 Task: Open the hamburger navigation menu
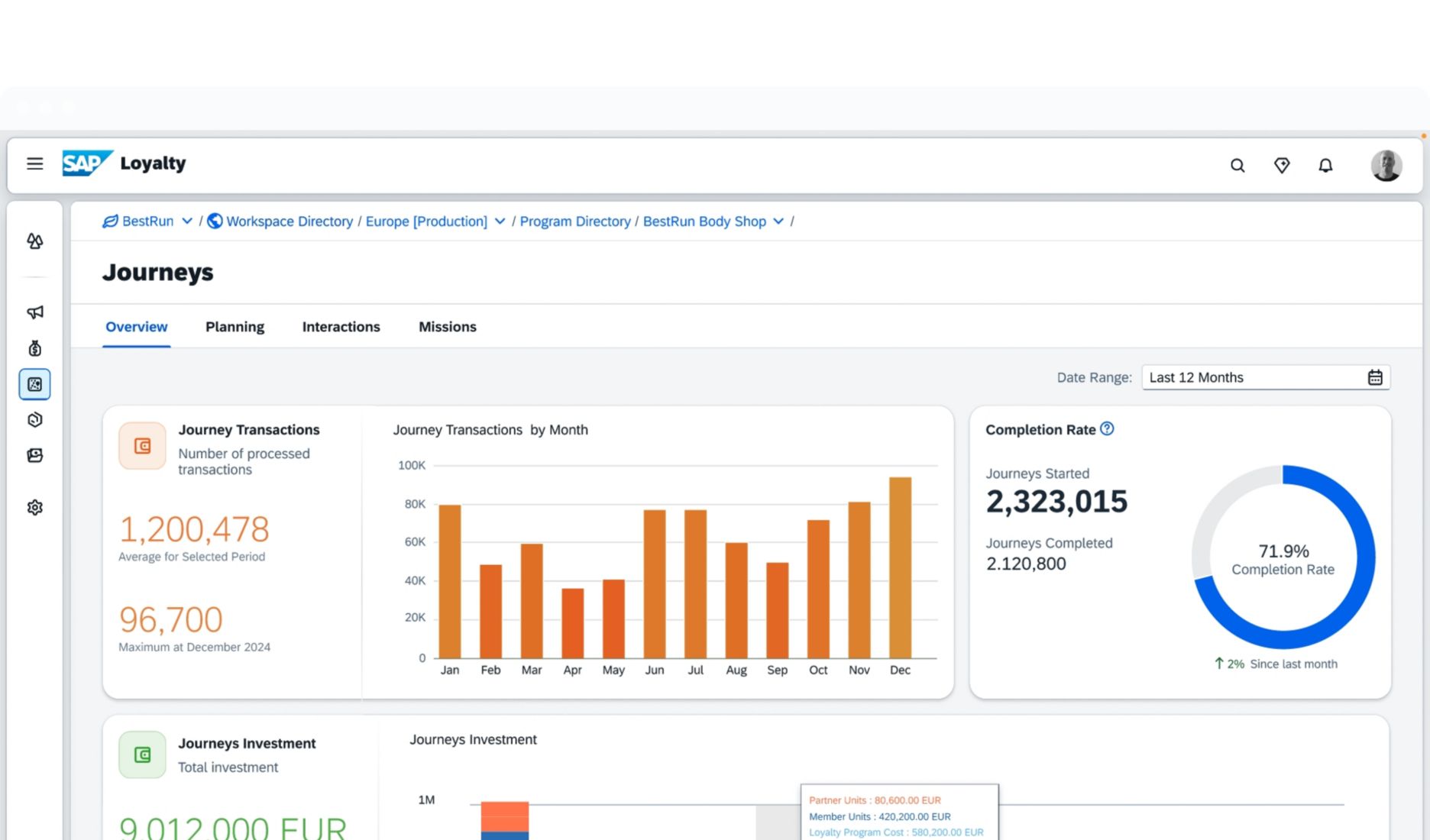(x=34, y=163)
